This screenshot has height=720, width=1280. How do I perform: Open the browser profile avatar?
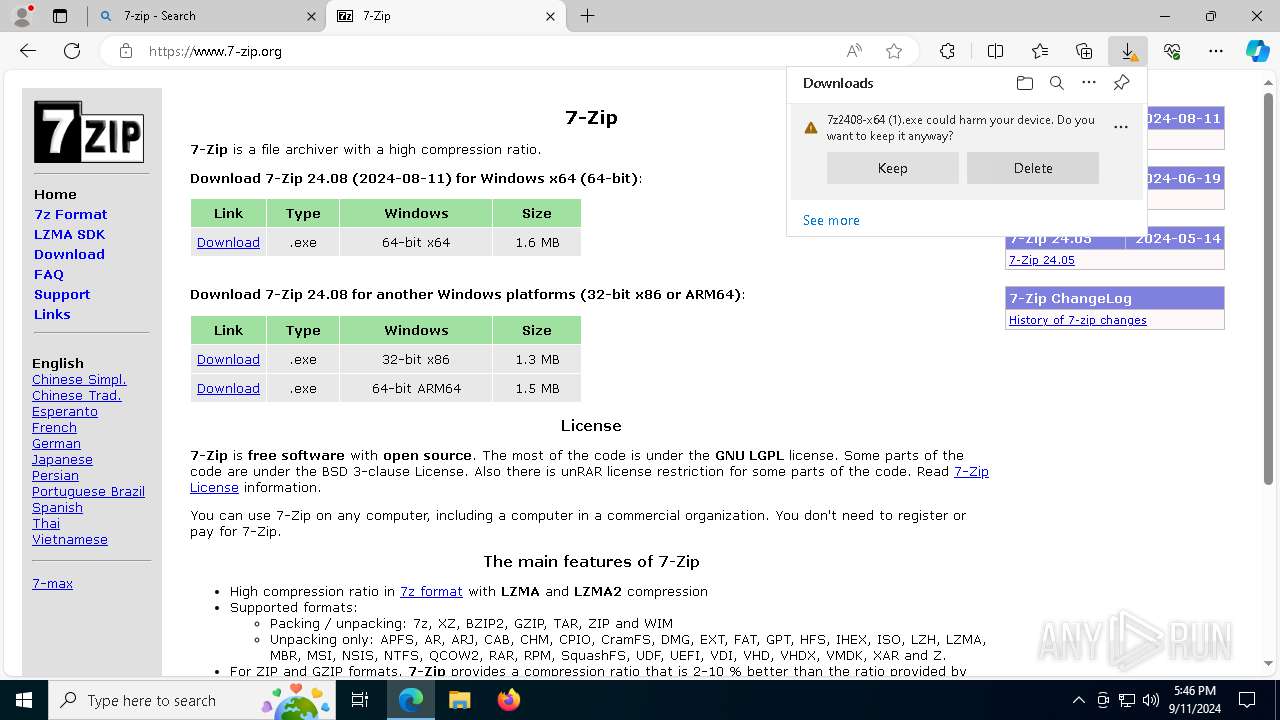[x=22, y=16]
